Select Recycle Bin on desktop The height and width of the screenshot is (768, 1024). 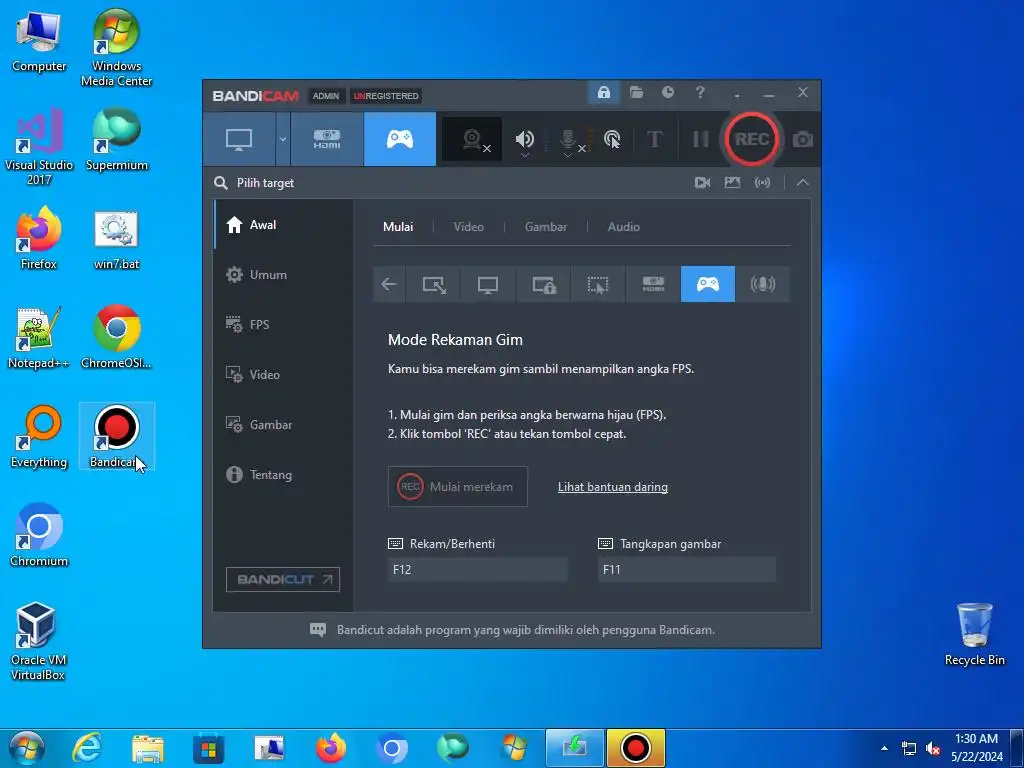tap(974, 634)
